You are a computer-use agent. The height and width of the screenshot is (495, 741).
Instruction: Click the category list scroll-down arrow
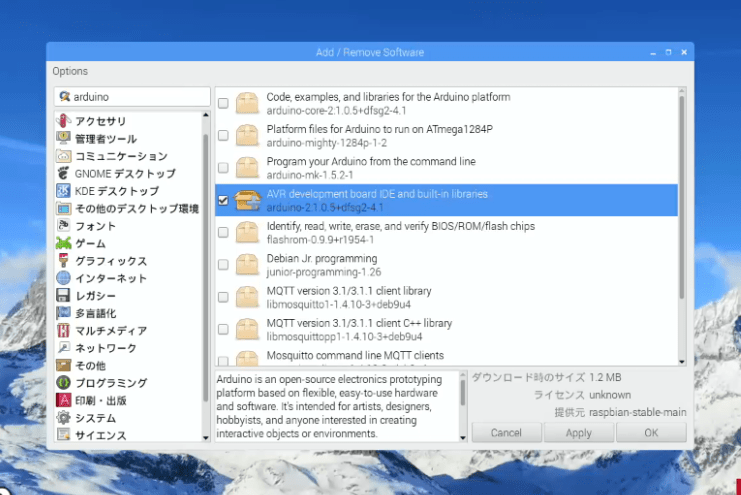[206, 438]
